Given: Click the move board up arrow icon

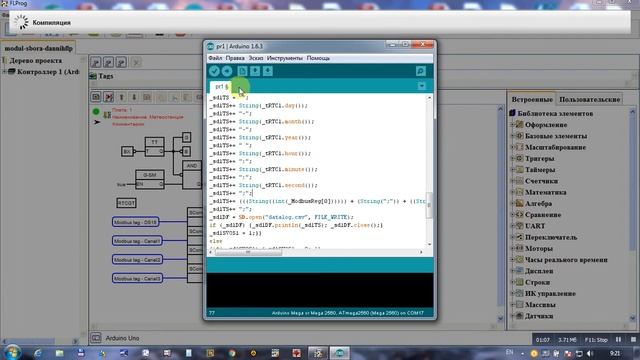Looking at the screenshot, I should (121, 97).
